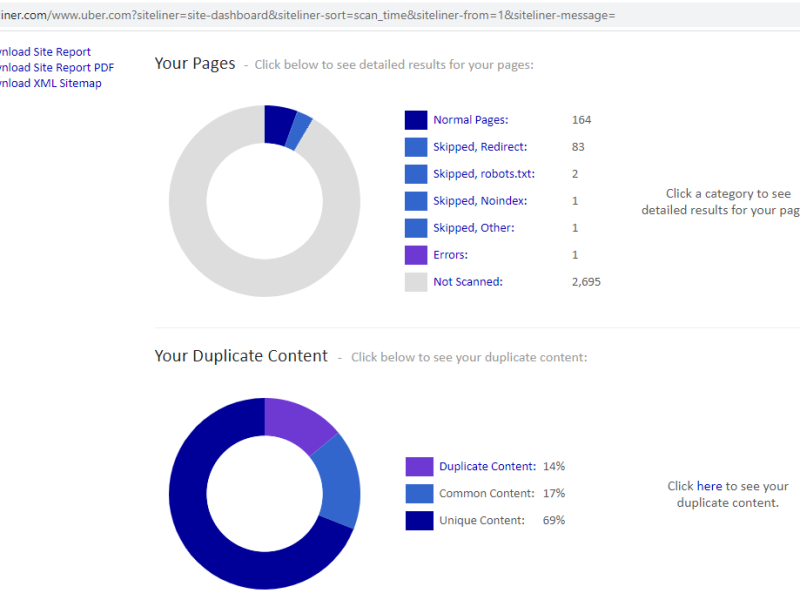Screen dimensions: 800x600
Task: Click the Common Content blue legend square
Action: (419, 493)
